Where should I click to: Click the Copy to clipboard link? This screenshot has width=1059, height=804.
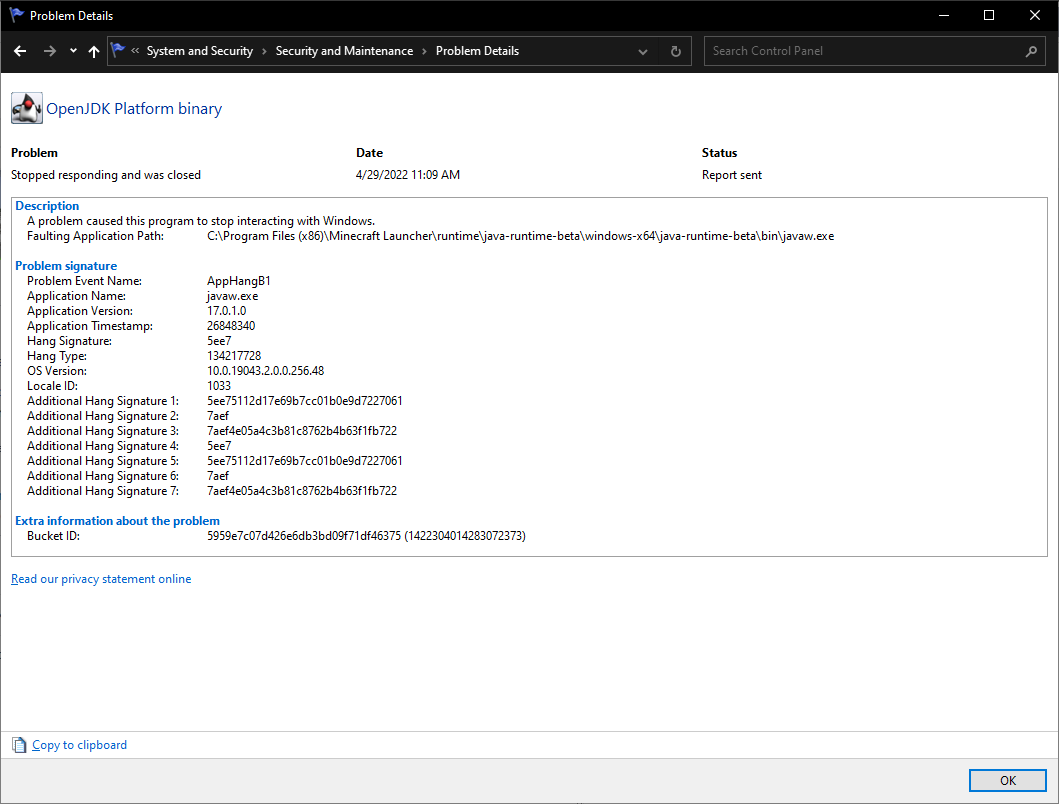[79, 745]
